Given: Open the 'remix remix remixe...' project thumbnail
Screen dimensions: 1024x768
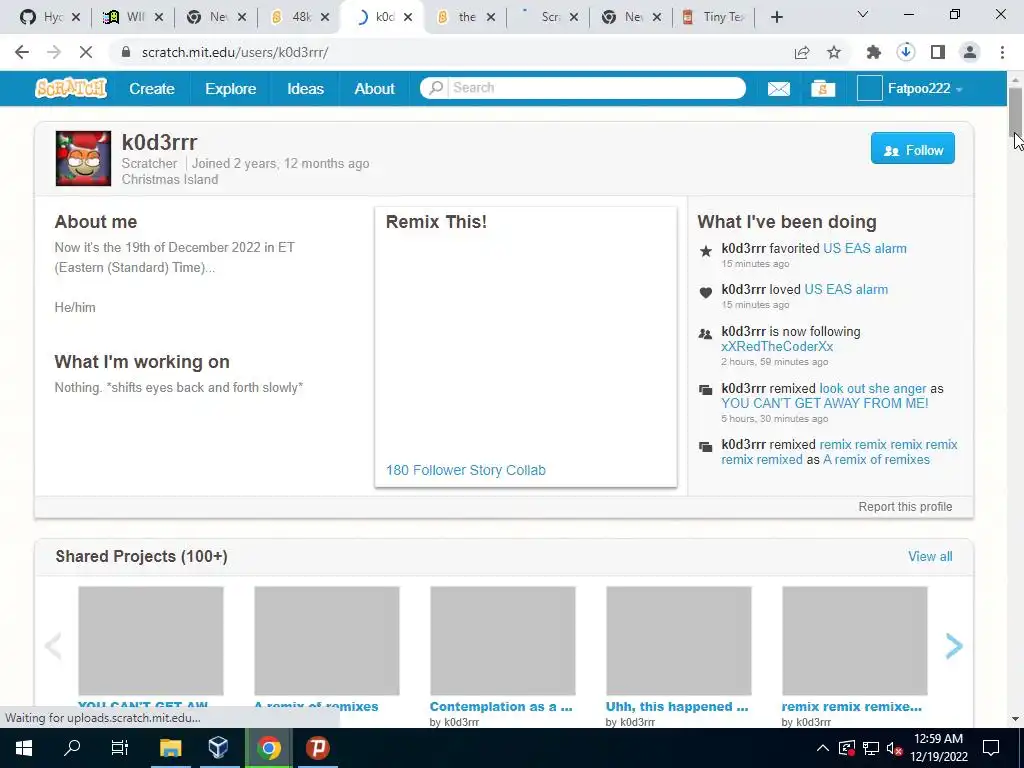Looking at the screenshot, I should (x=855, y=641).
